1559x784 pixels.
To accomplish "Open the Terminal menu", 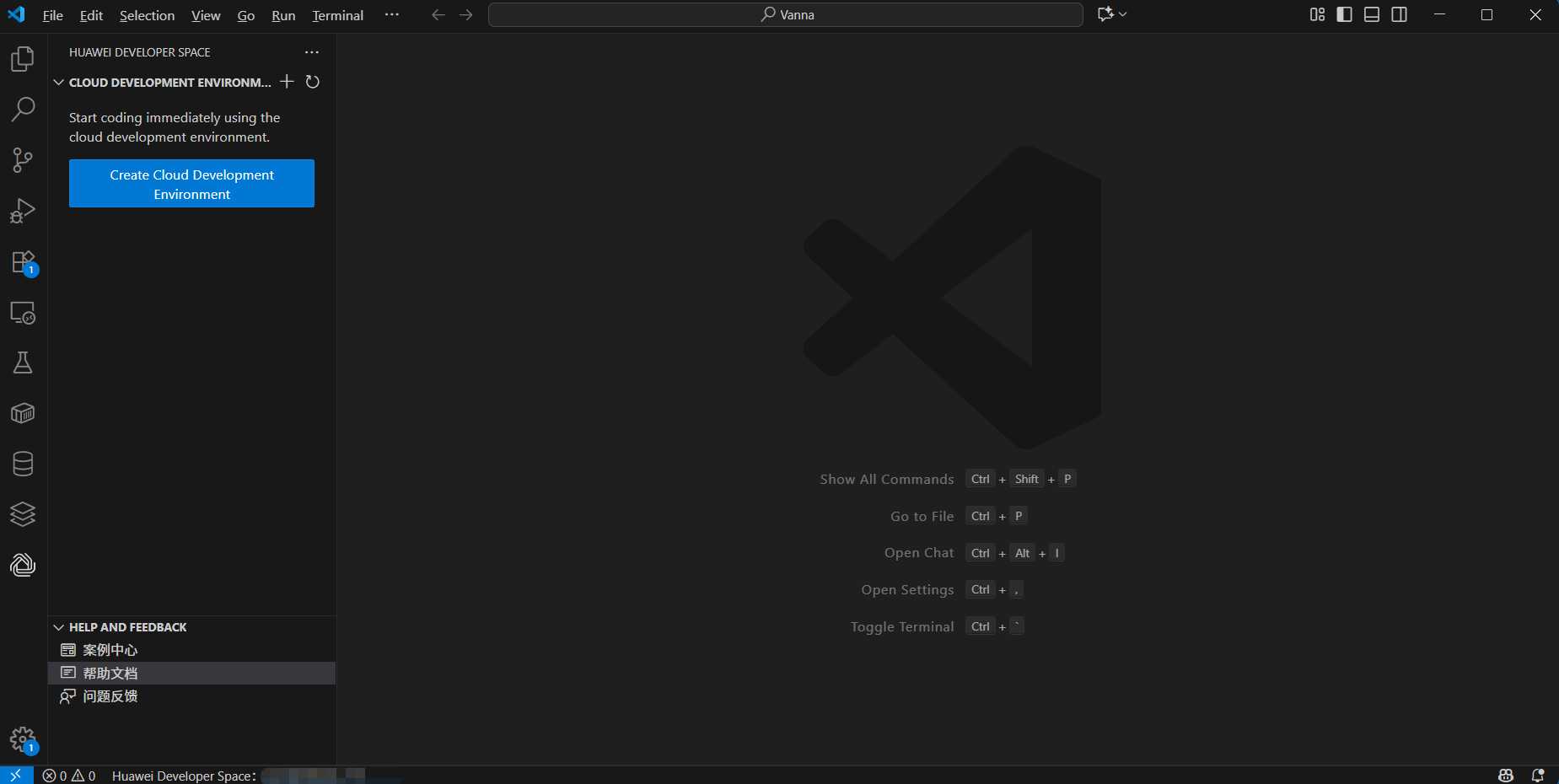I will pos(337,15).
